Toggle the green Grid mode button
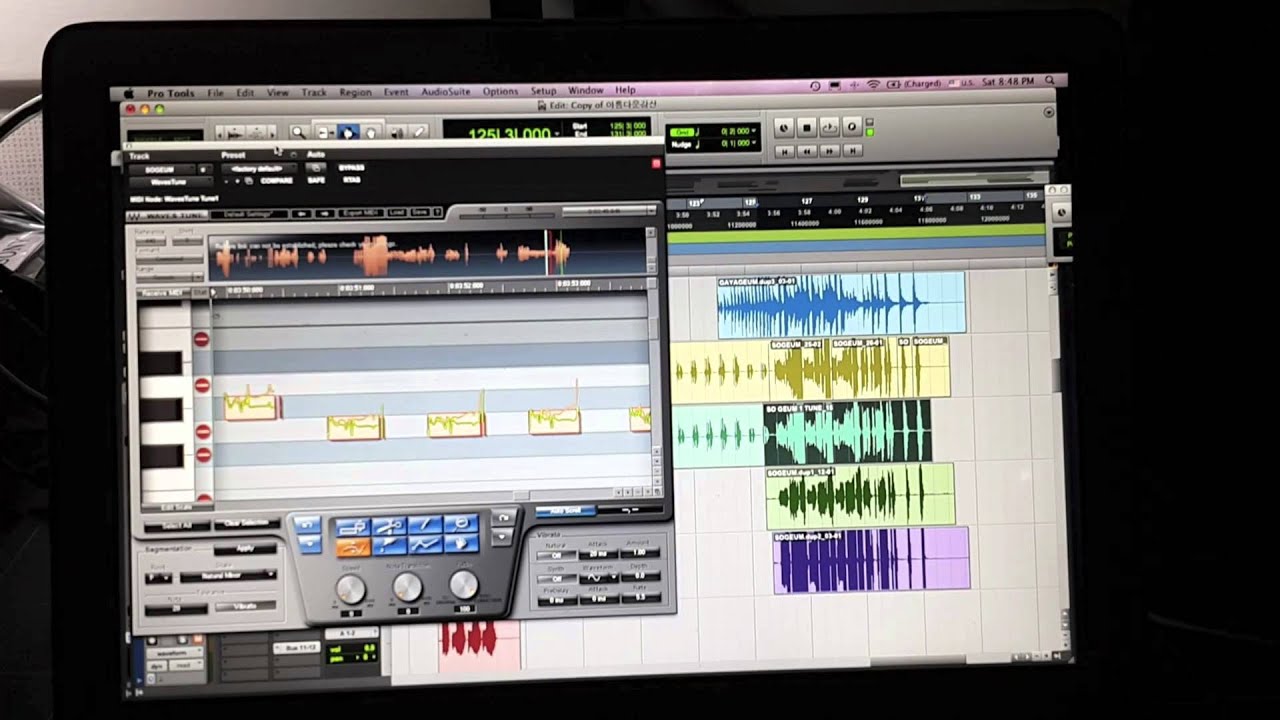 click(x=682, y=132)
